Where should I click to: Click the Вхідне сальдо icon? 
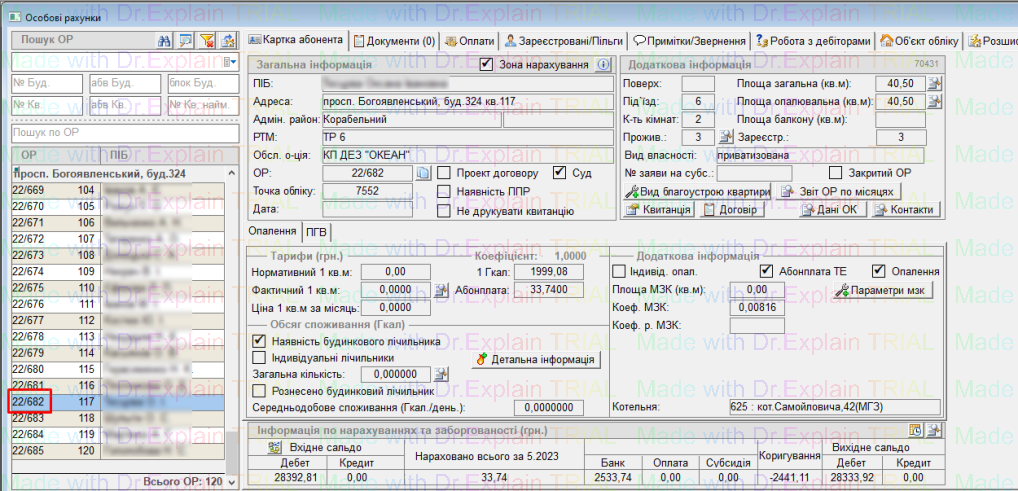[x=270, y=448]
